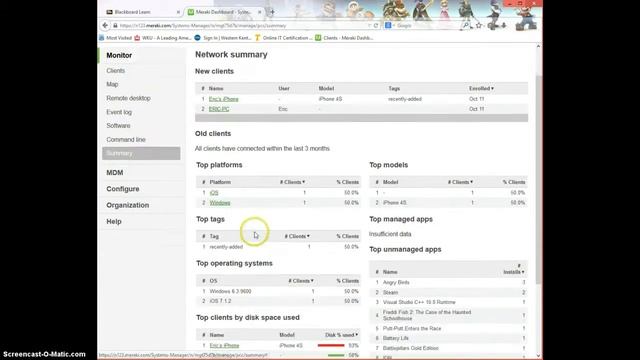Screen dimensions: 640x360
Task: Open Clients page in sidebar
Action: 116,71
